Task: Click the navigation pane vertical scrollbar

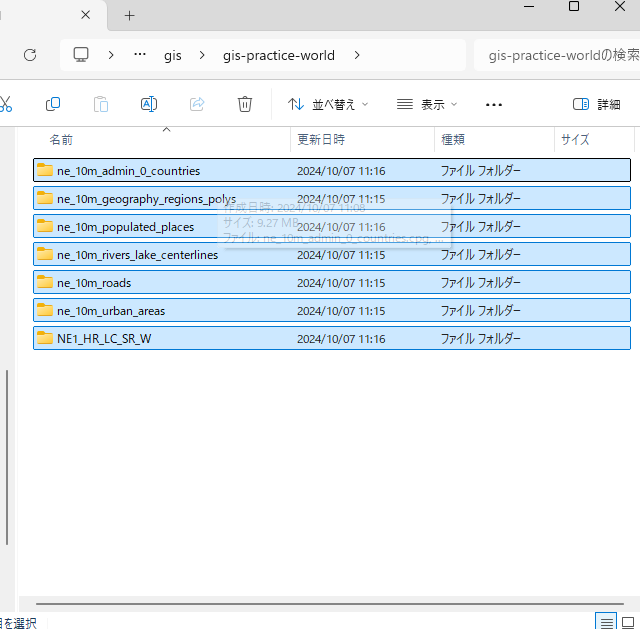Action: 7,457
